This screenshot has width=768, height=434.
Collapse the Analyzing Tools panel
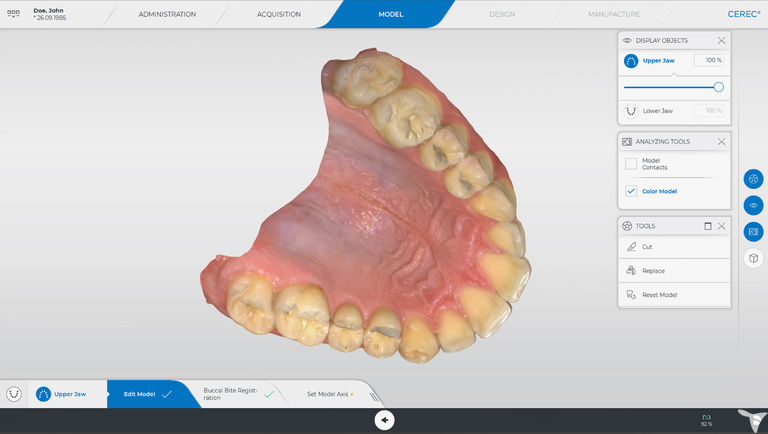click(x=721, y=142)
